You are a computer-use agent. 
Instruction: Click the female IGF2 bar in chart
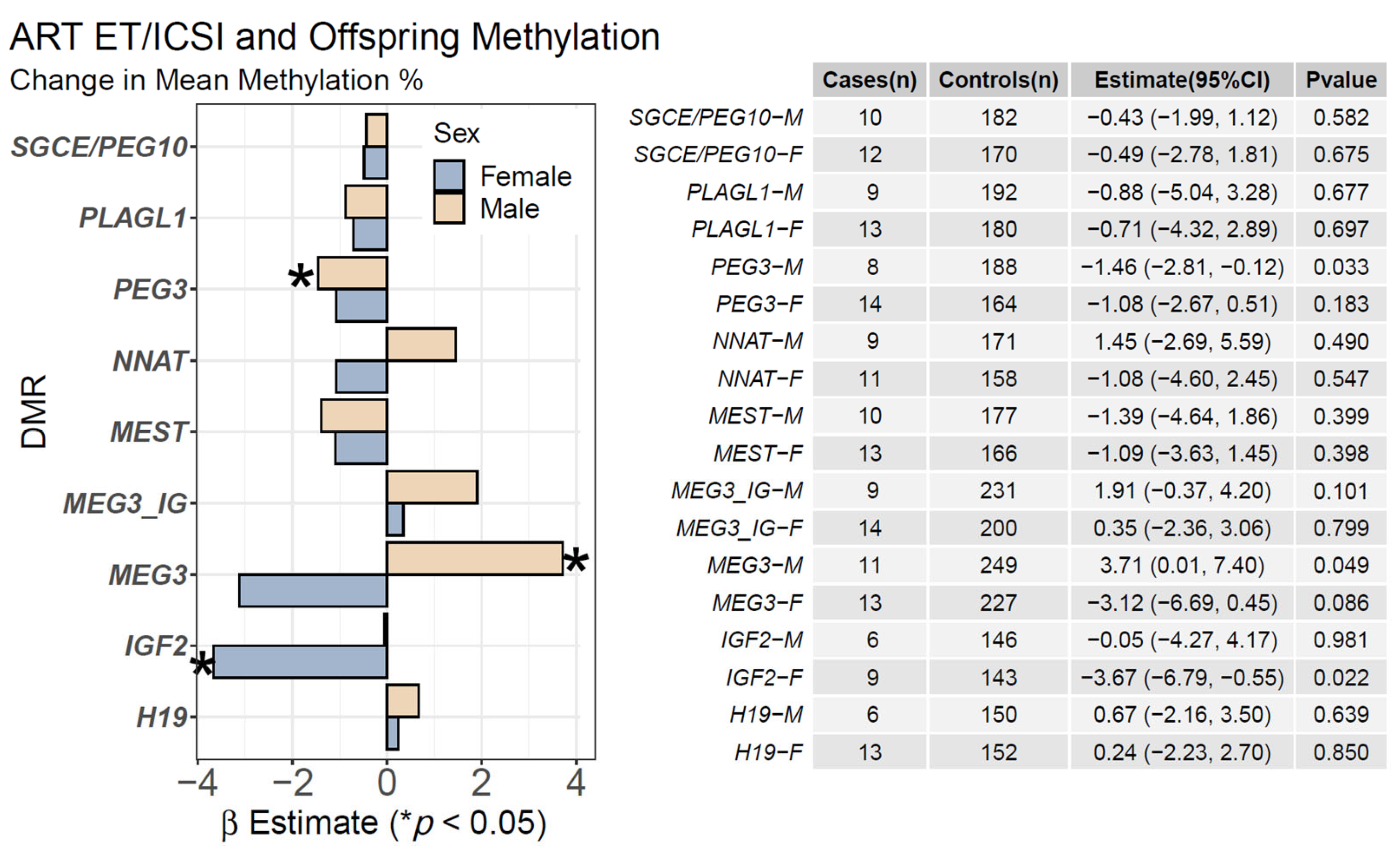click(x=300, y=662)
